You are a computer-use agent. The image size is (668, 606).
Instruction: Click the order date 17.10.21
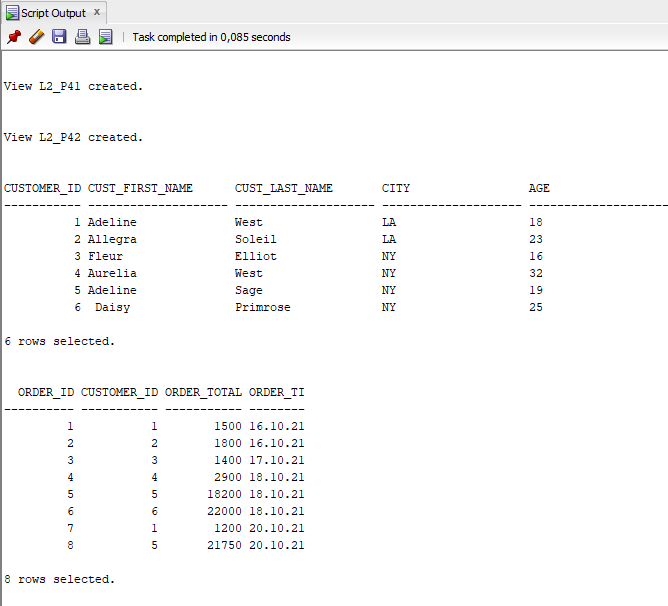[x=276, y=461]
